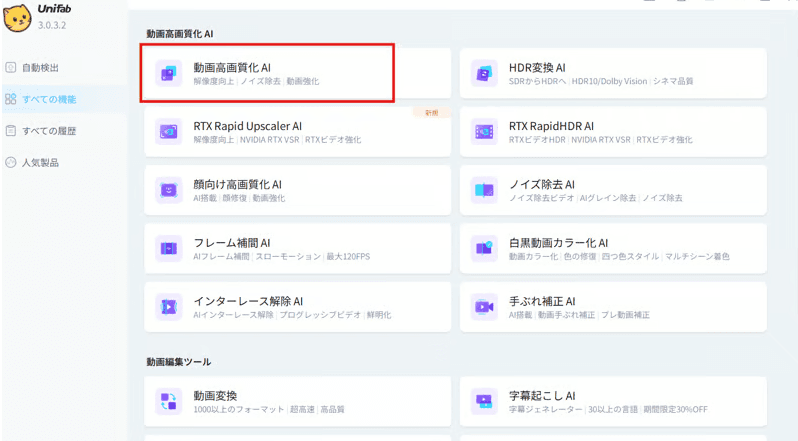Click the フレーム補間 AI icon
Viewport: 798px width, 441px height.
[168, 249]
